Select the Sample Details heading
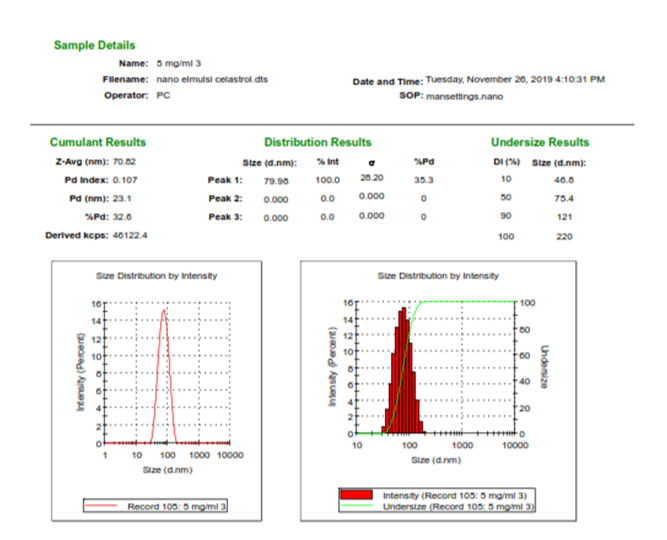Viewport: 667px width, 540px height. tap(94, 45)
